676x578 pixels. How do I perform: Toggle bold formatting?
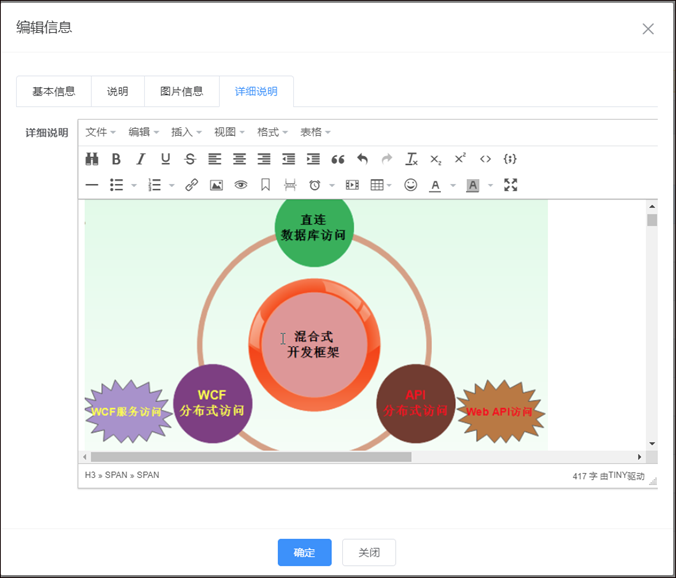coord(116,159)
